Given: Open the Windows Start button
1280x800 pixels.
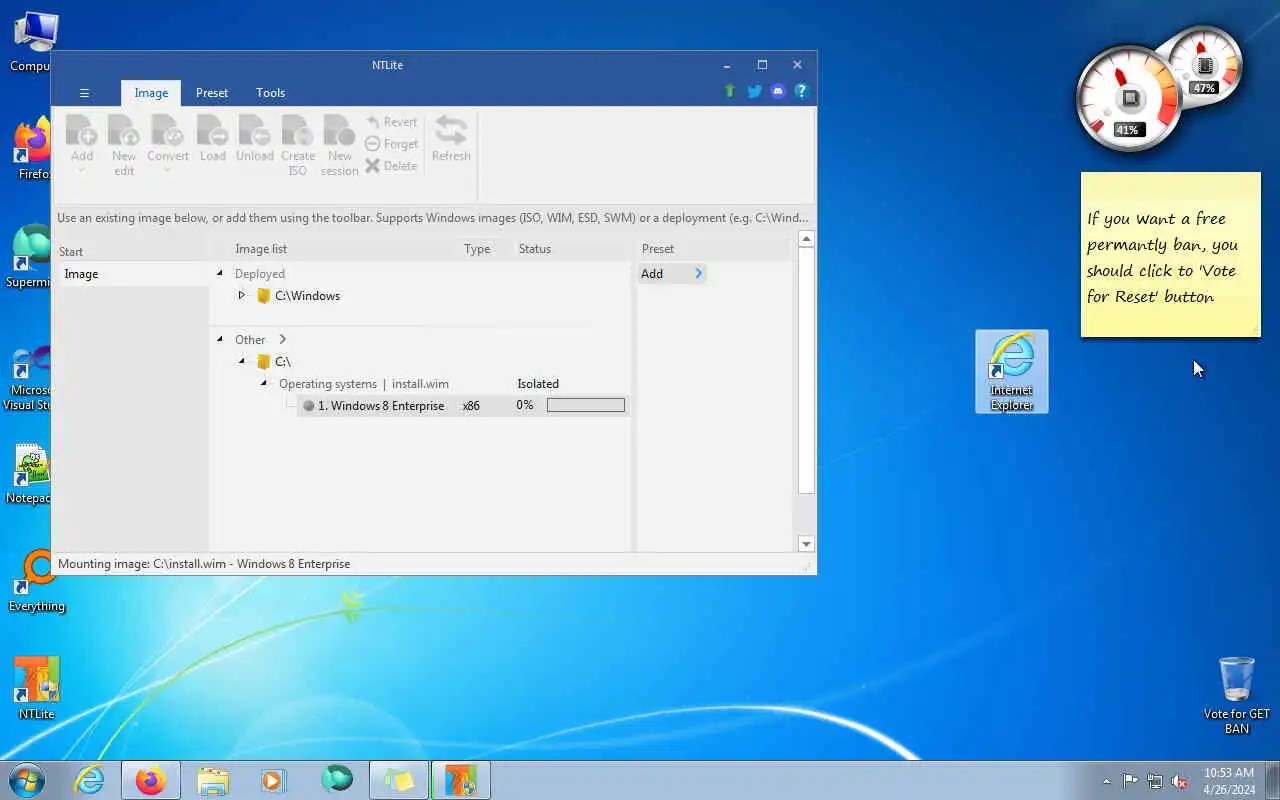Looking at the screenshot, I should point(27,780).
